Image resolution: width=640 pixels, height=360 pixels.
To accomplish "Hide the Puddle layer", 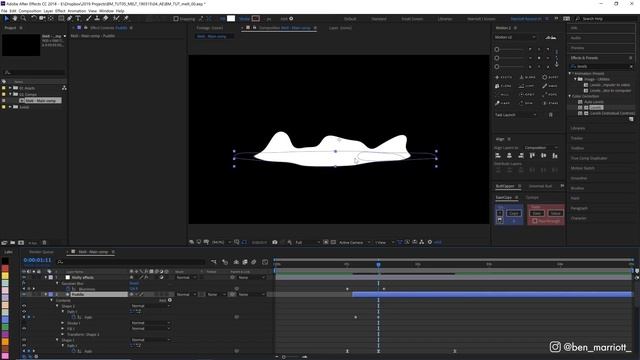I will point(24,294).
